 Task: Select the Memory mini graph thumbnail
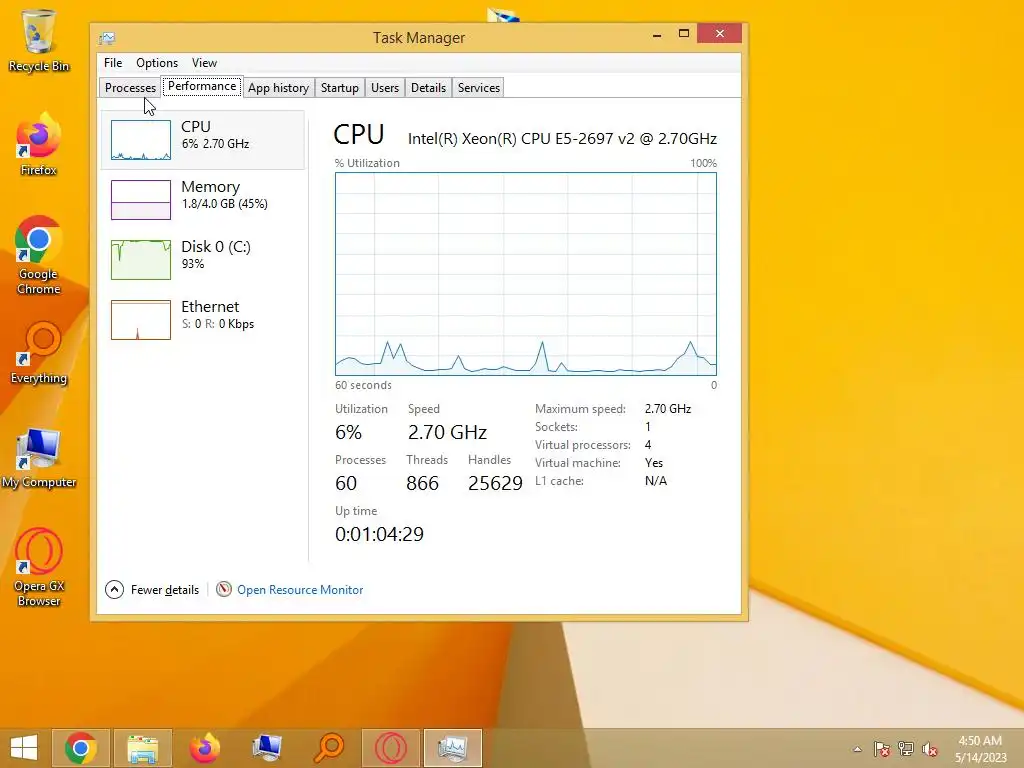click(141, 200)
